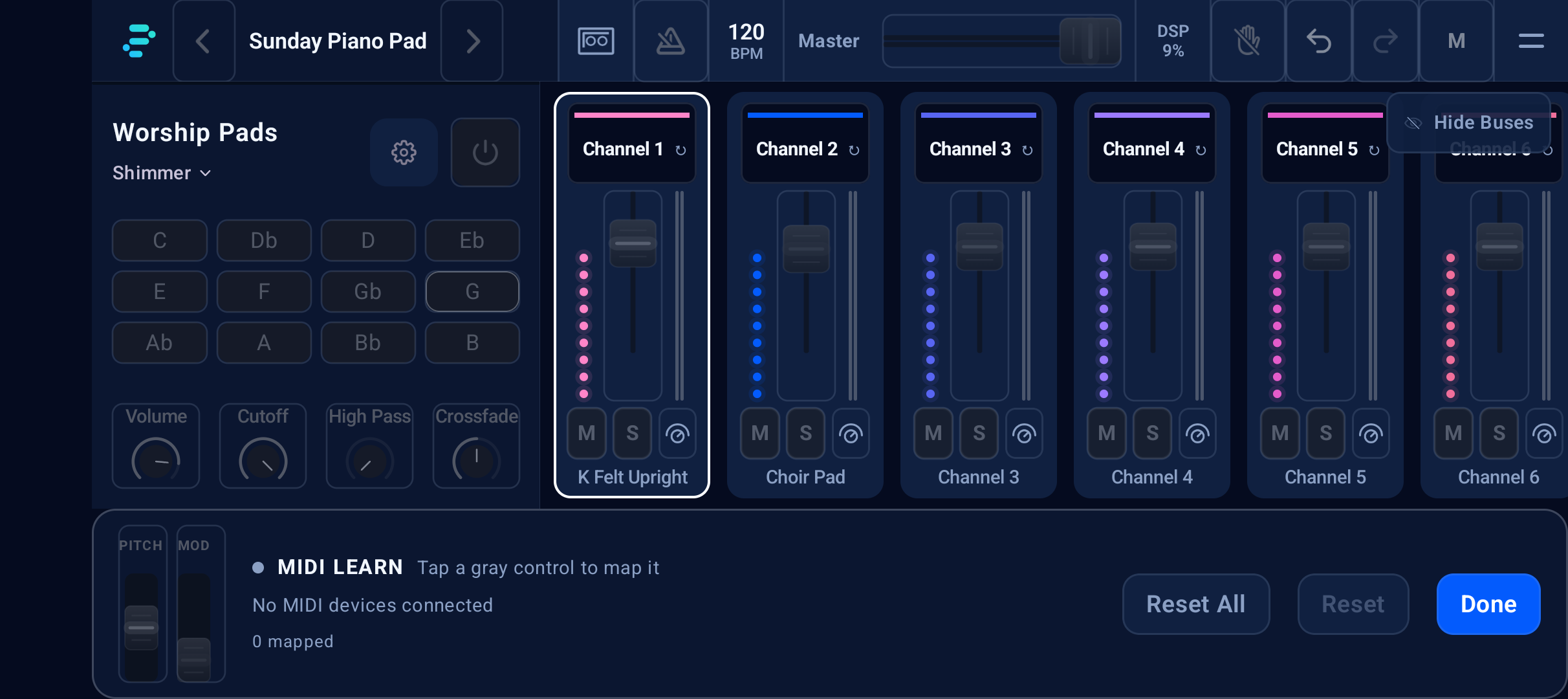Viewport: 1568px width, 699px height.
Task: Solo K Felt Upright channel
Action: pos(632,434)
